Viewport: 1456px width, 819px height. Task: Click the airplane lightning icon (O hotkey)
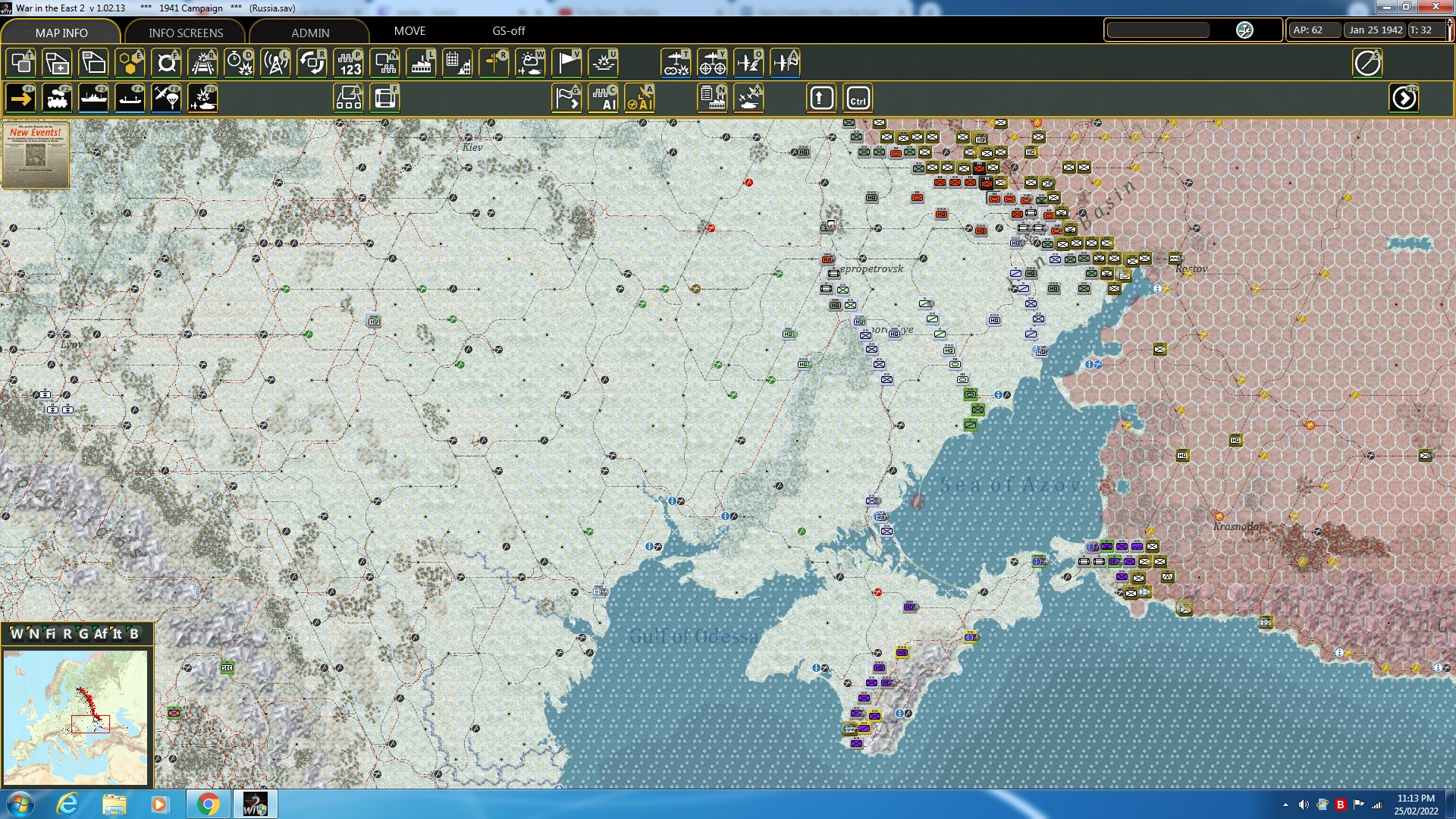(x=748, y=63)
